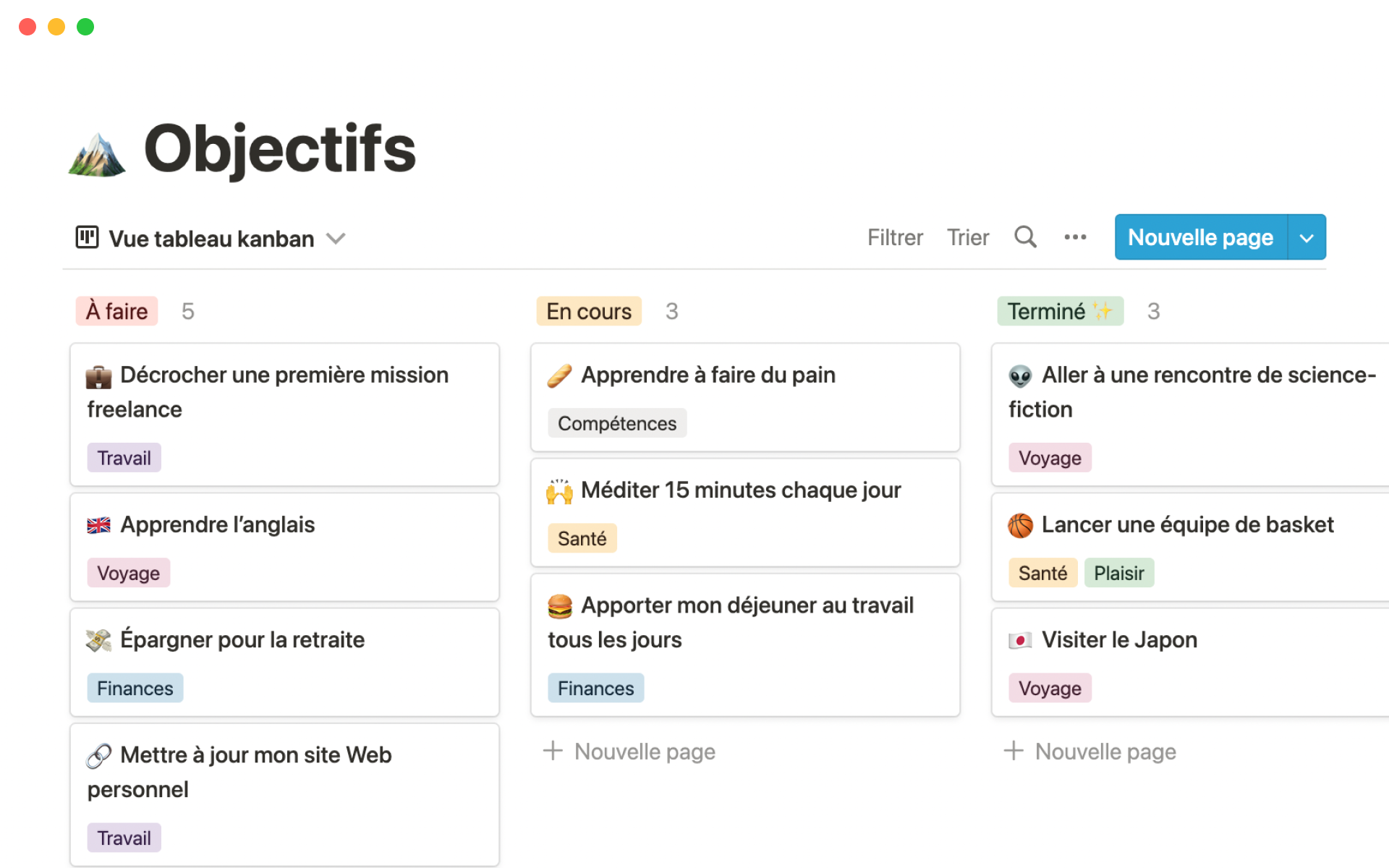Image resolution: width=1389 pixels, height=868 pixels.
Task: Click the red À faire column label
Action: point(117,311)
